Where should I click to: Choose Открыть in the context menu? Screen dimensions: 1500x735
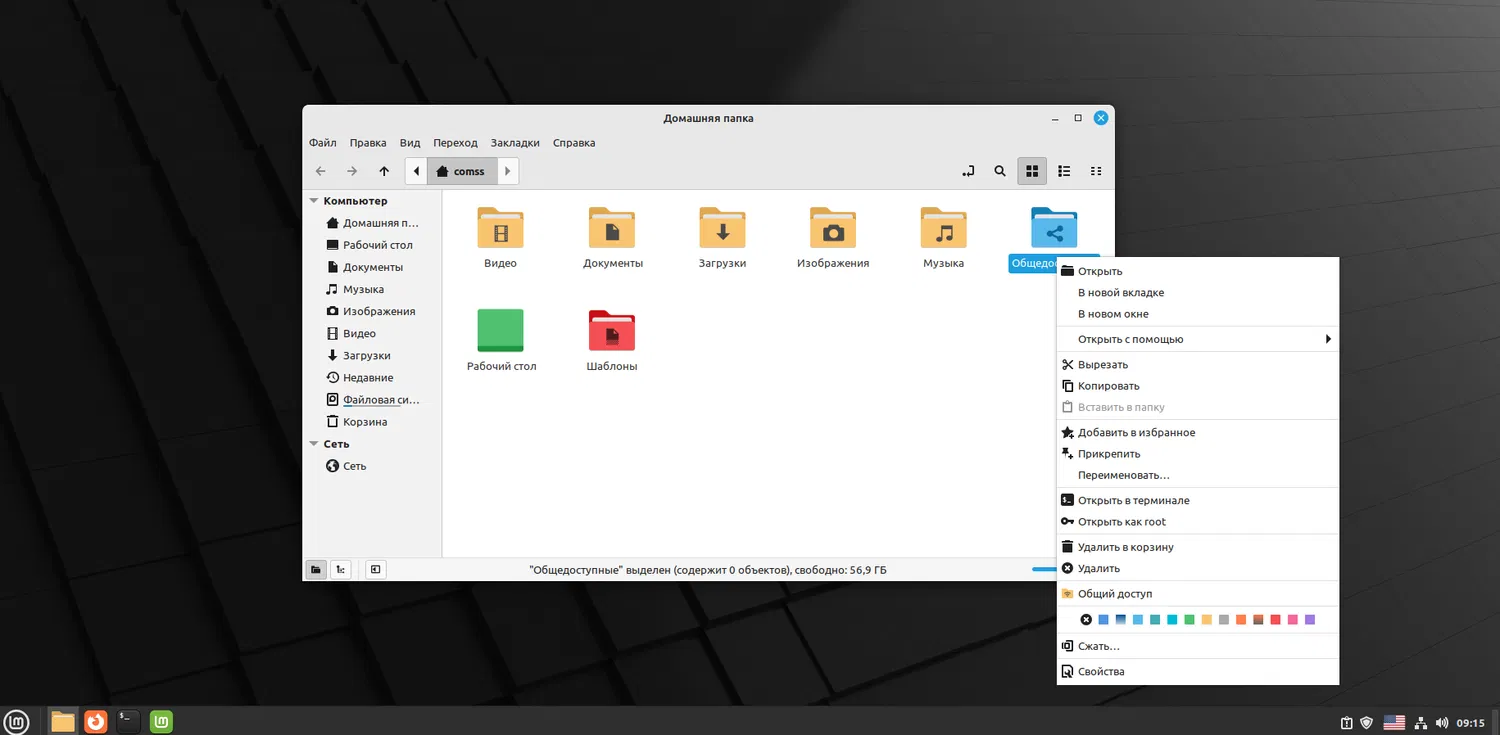(1198, 271)
